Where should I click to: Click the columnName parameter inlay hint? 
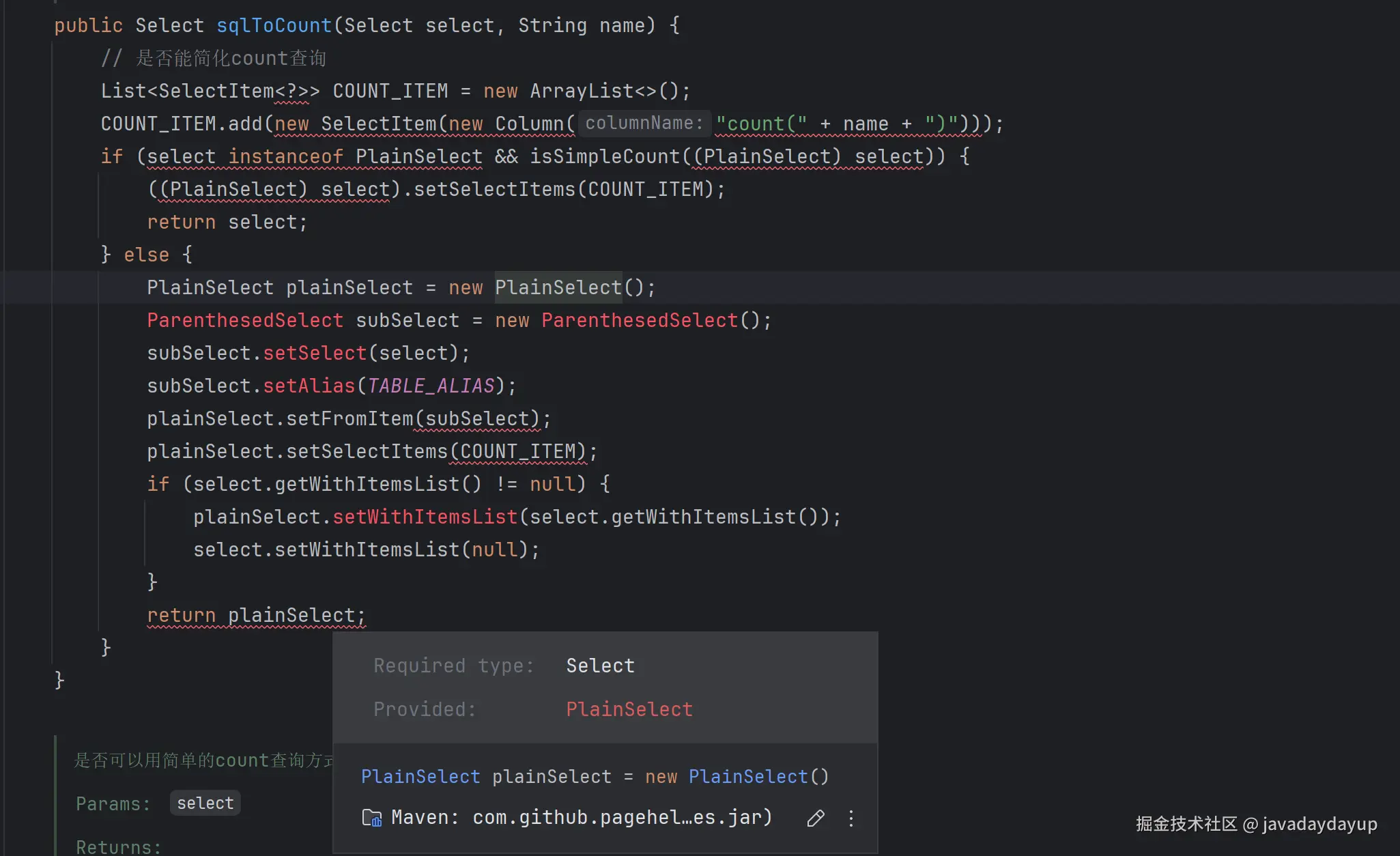[644, 123]
